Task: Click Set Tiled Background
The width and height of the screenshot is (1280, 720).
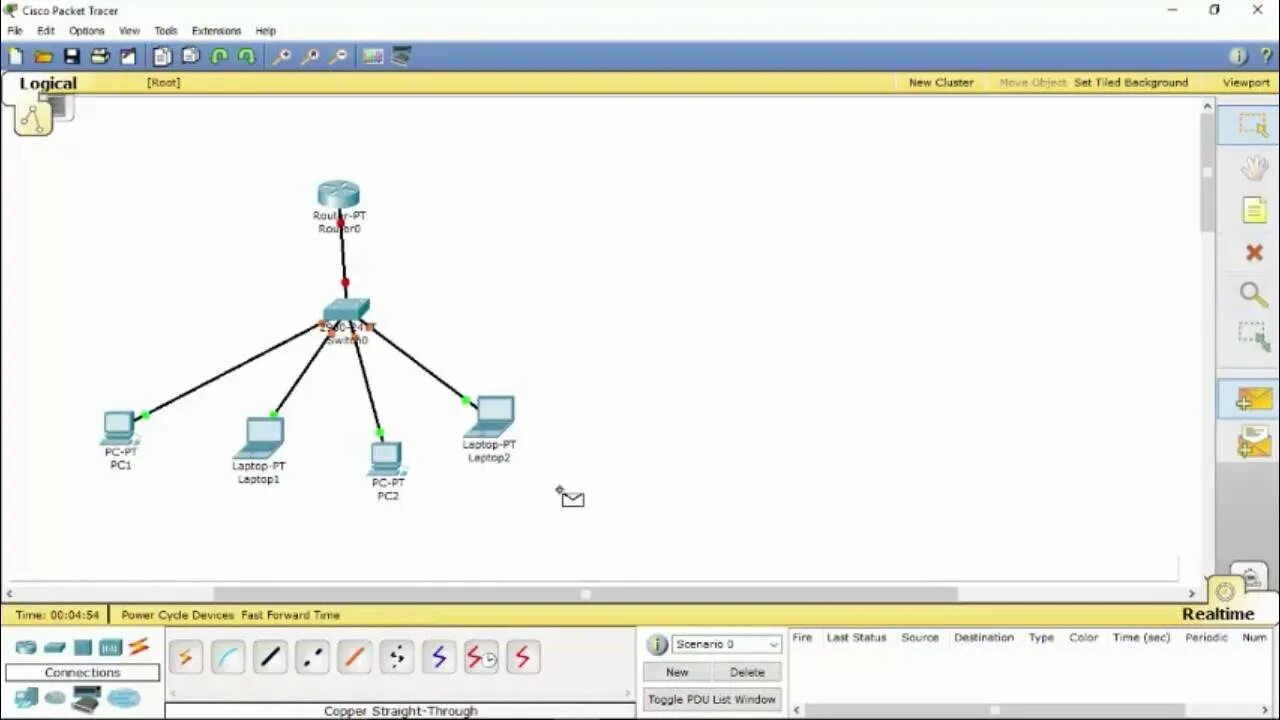Action: pyautogui.click(x=1131, y=83)
